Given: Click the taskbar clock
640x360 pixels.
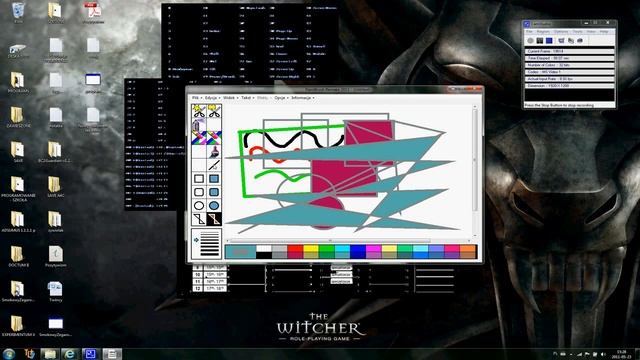Looking at the screenshot, I should [622, 354].
